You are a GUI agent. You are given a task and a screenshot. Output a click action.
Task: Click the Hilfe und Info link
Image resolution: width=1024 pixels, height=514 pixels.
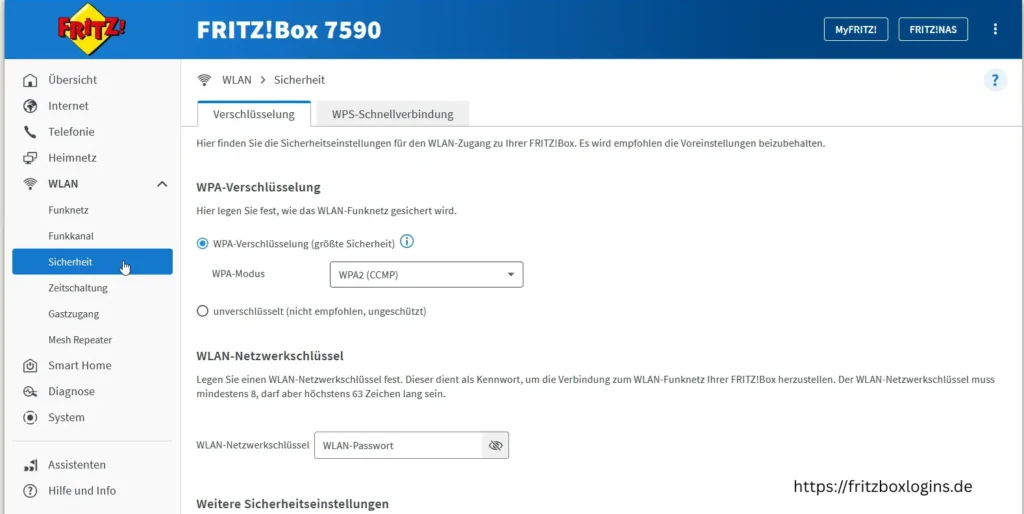coord(82,490)
